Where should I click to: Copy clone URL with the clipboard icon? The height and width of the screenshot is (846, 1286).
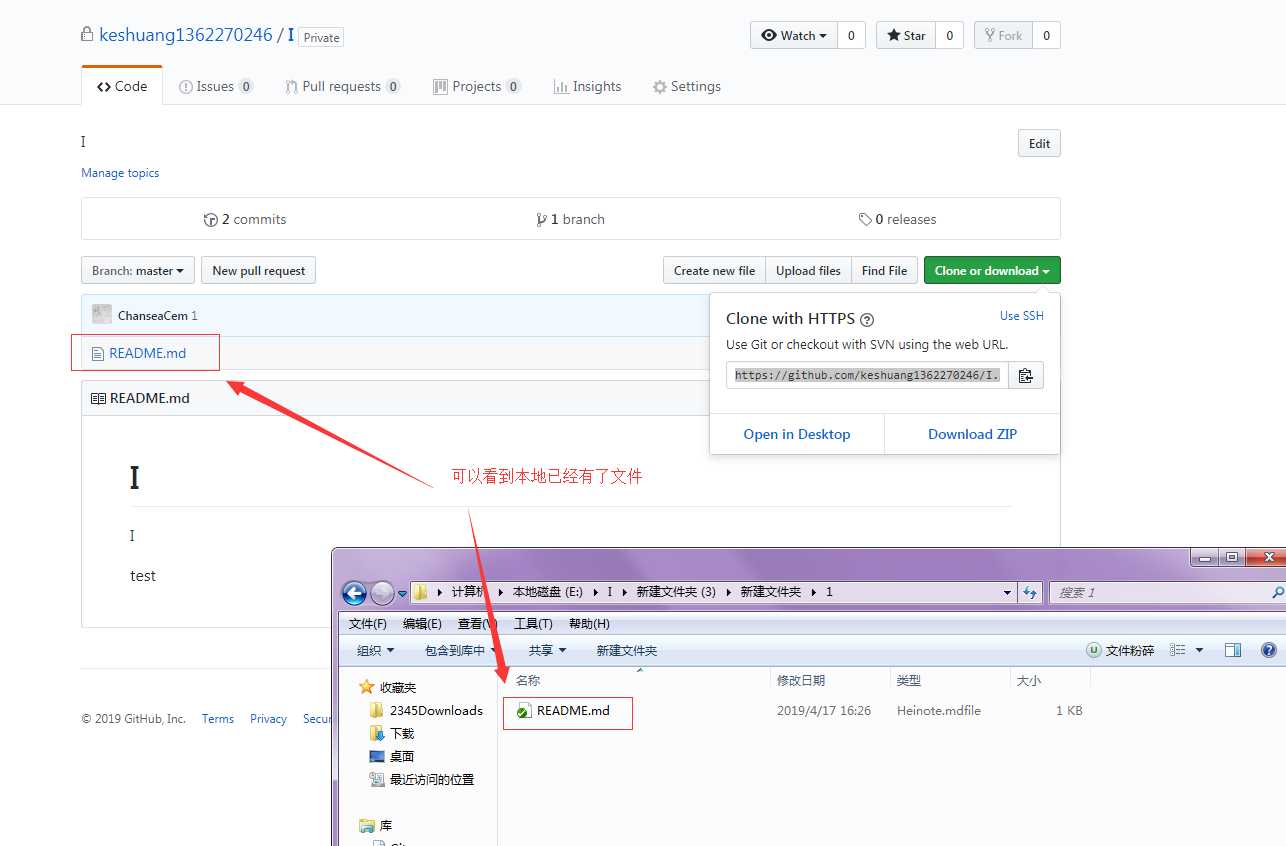point(1025,375)
